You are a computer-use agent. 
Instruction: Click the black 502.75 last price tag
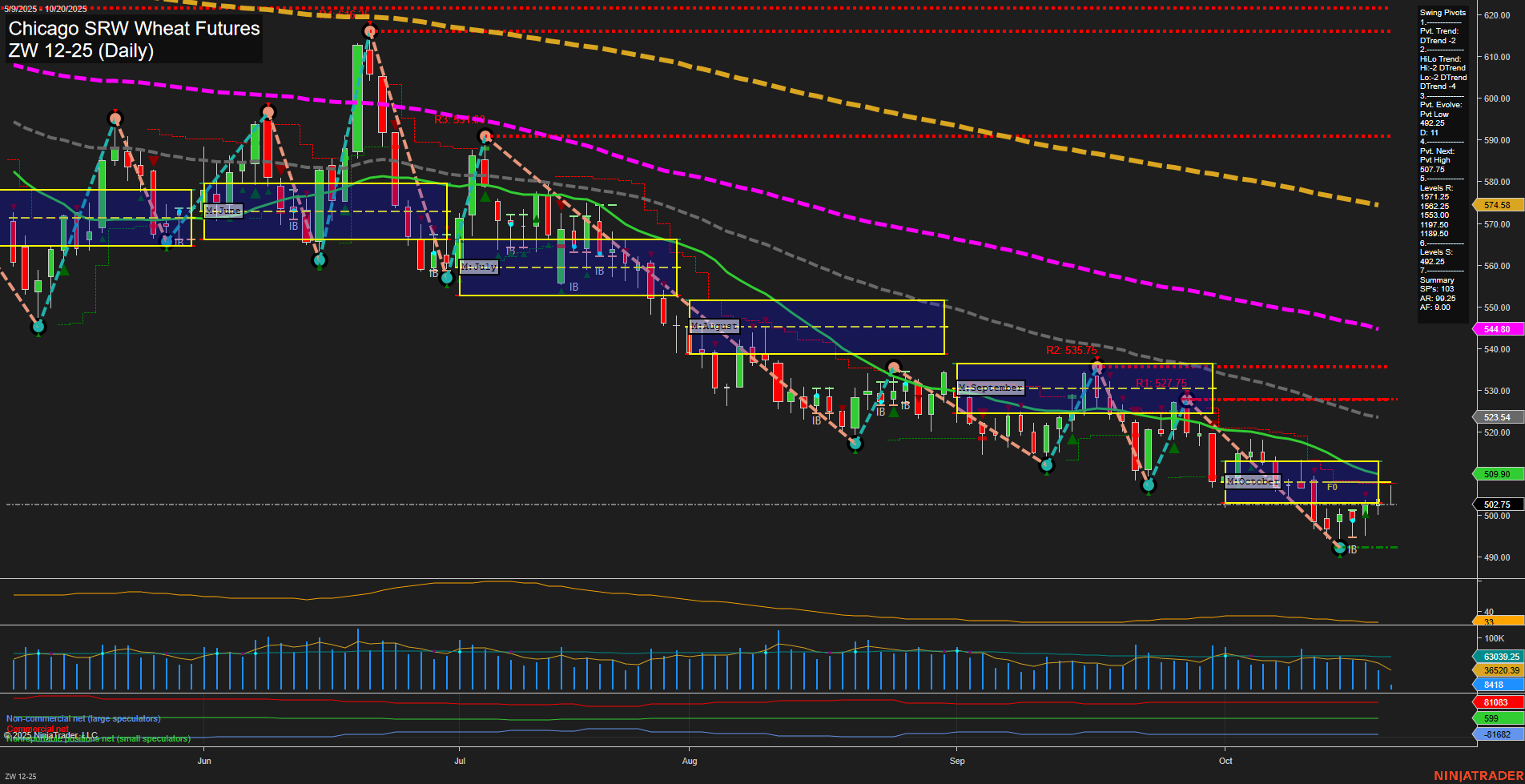click(x=1496, y=505)
